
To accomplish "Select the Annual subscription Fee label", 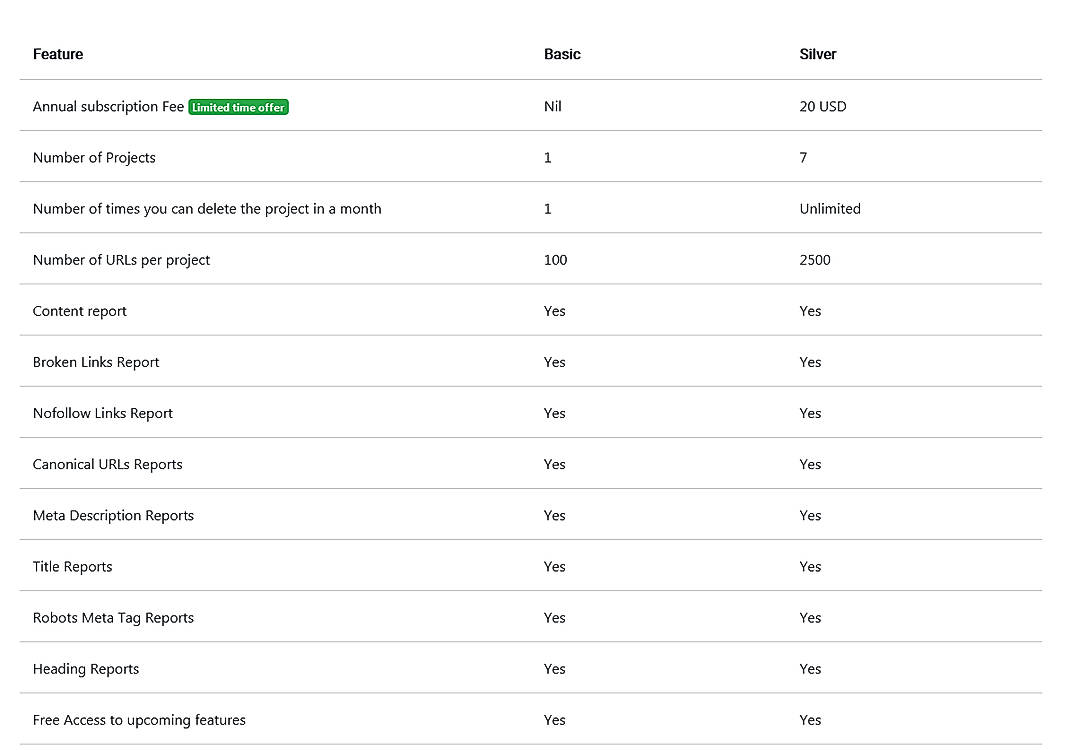I will tap(109, 106).
